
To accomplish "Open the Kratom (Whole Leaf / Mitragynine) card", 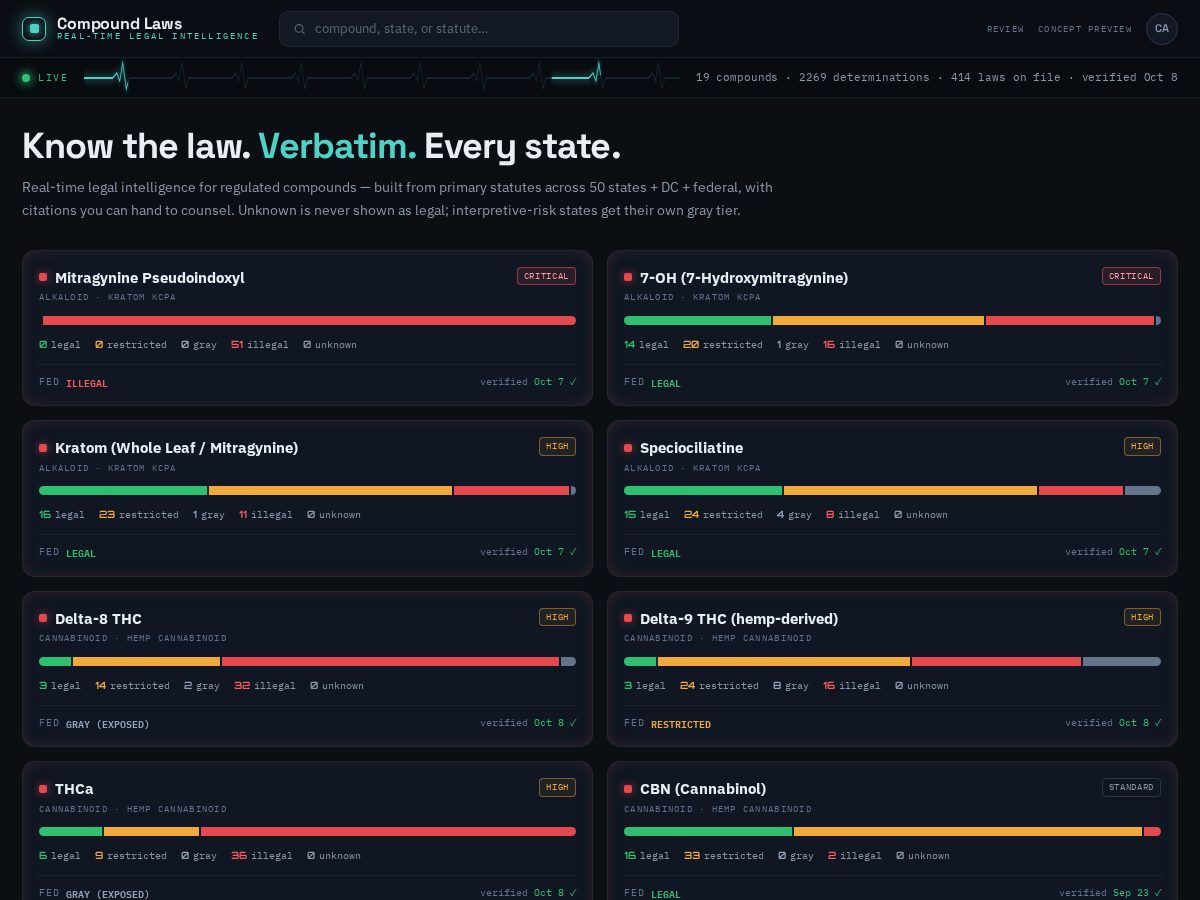I will [307, 498].
